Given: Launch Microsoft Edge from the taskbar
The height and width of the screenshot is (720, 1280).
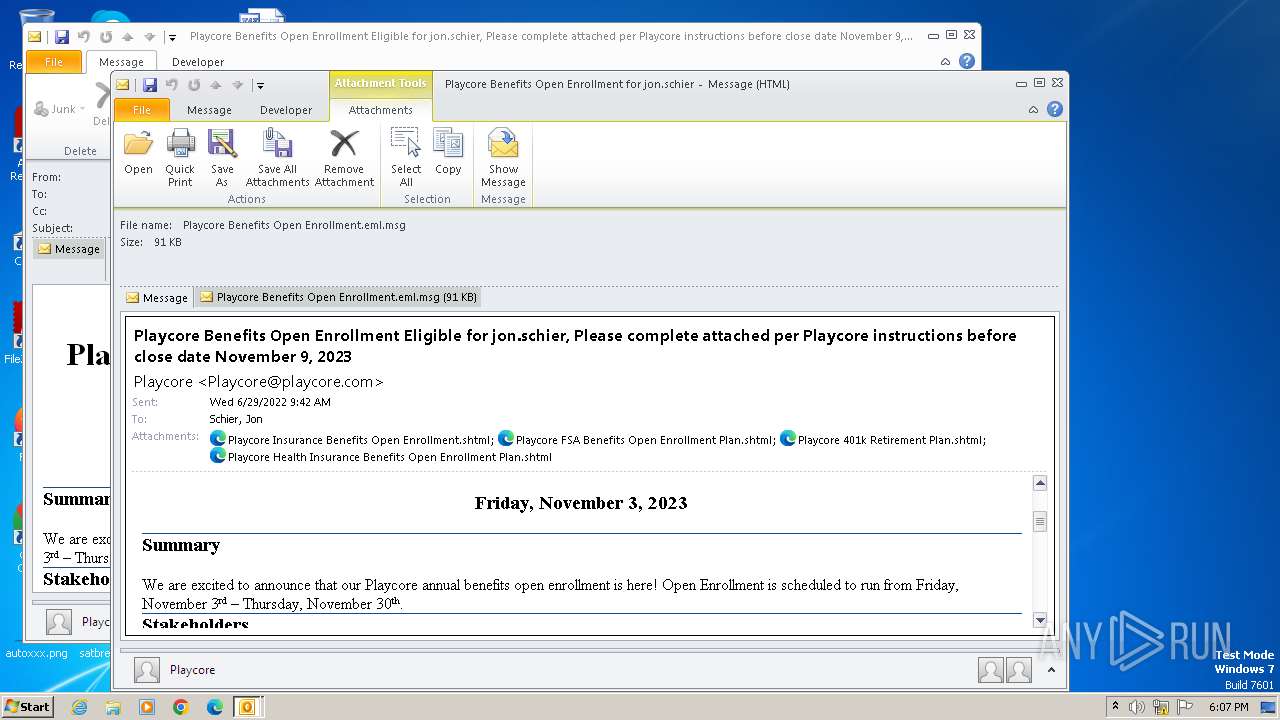Looking at the screenshot, I should [215, 707].
